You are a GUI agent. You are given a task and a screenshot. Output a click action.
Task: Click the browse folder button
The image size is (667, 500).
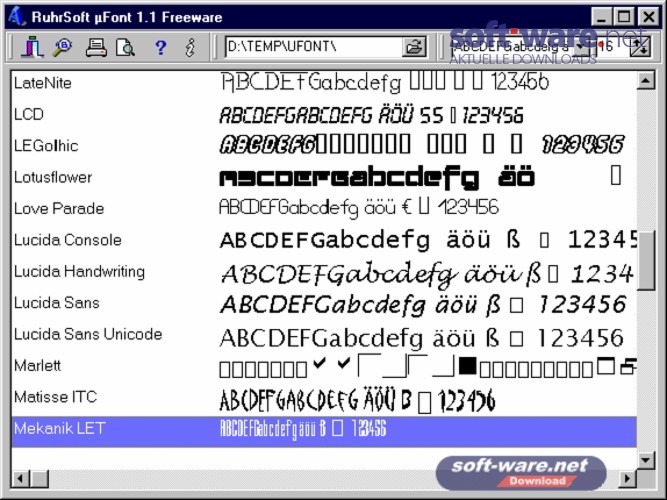click(414, 46)
